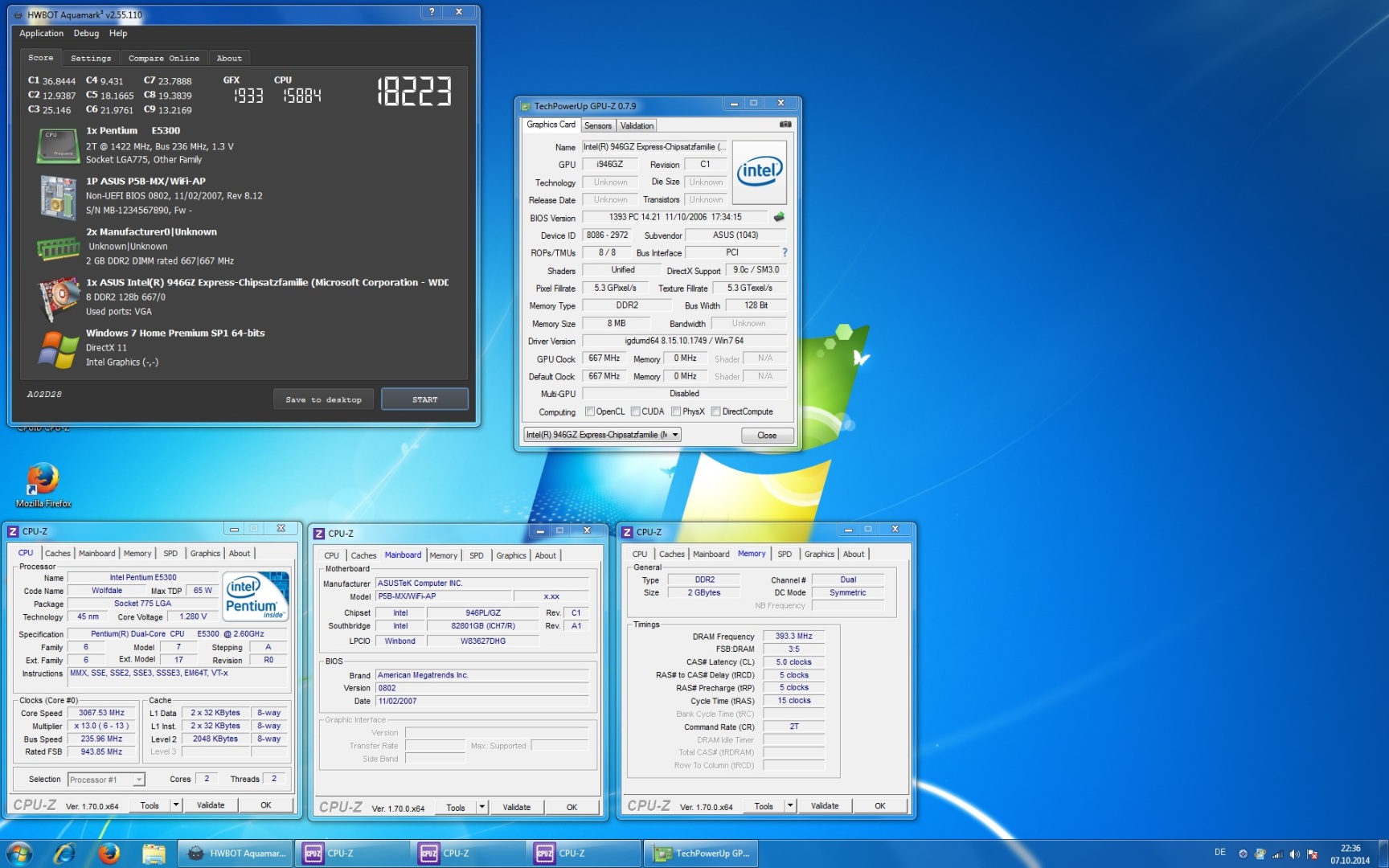Click OK in CPU-Z Mainboard window
Viewport: 1389px width, 868px height.
[x=572, y=807]
